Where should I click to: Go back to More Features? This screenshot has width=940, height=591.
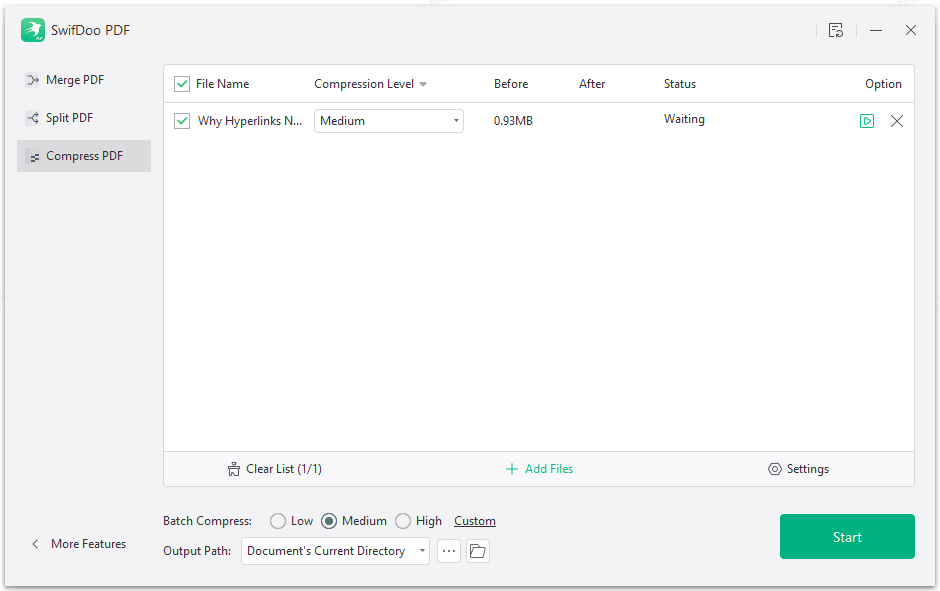click(x=79, y=544)
